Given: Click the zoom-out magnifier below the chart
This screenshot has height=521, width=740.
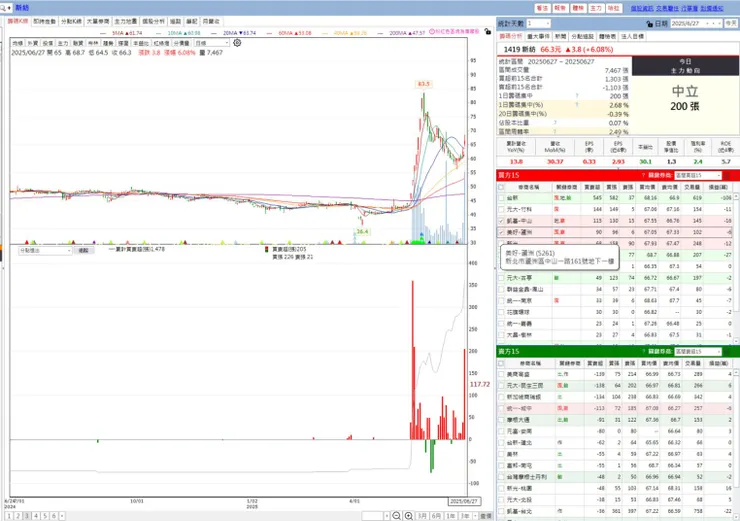Looking at the screenshot, I should [396, 516].
